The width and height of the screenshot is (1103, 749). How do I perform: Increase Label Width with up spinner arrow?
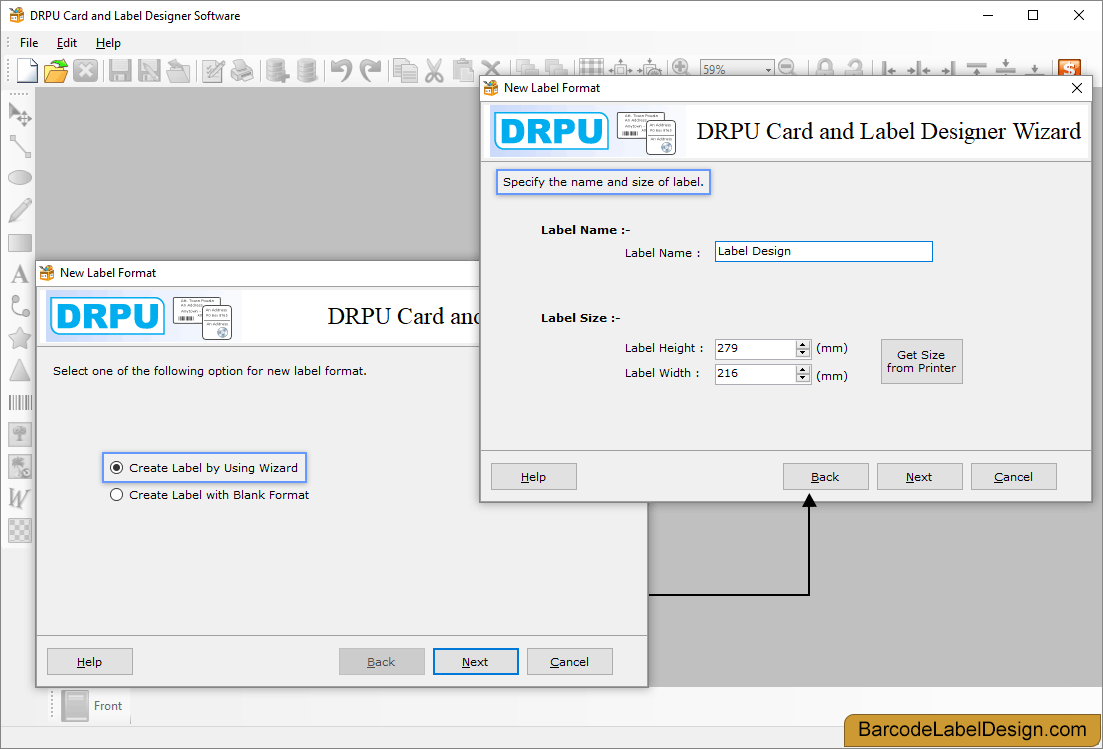803,369
